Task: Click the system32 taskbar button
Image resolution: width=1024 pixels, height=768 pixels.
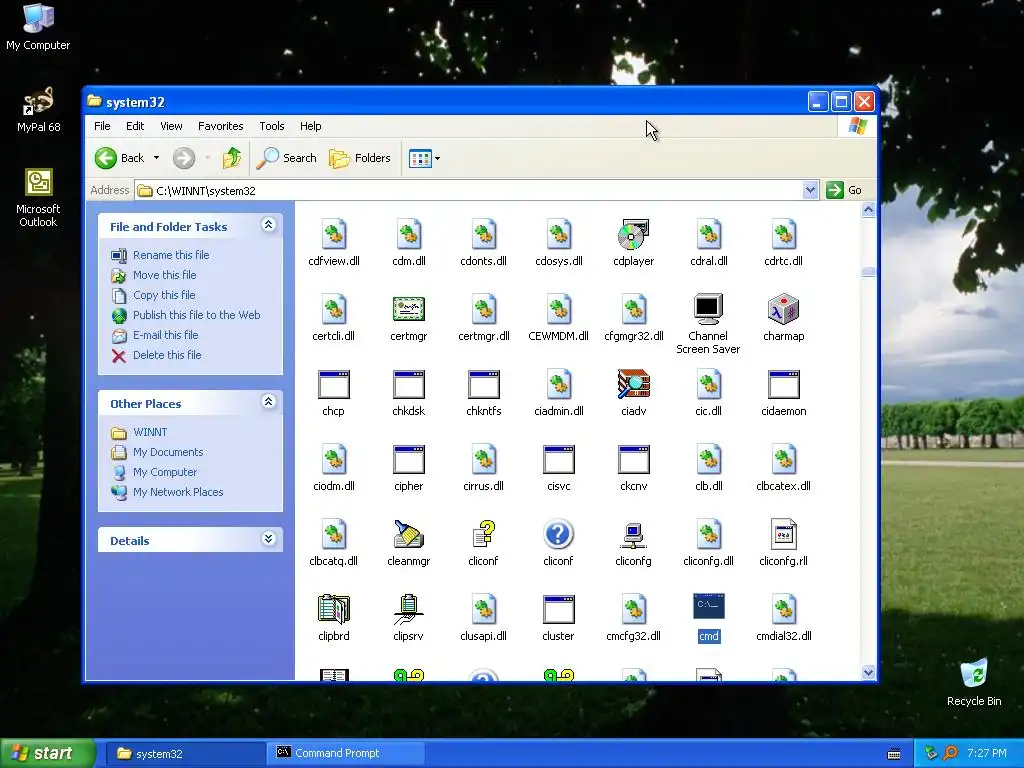Action: [x=185, y=754]
